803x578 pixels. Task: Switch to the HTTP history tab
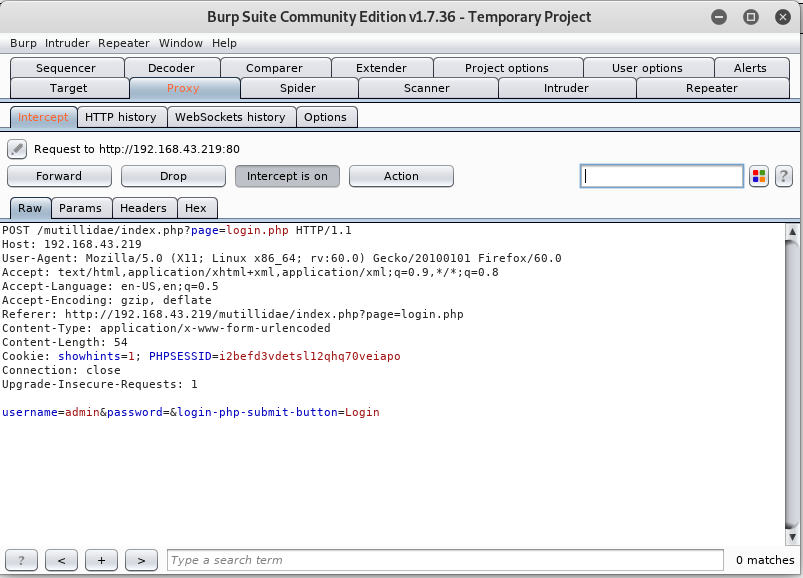tap(121, 116)
